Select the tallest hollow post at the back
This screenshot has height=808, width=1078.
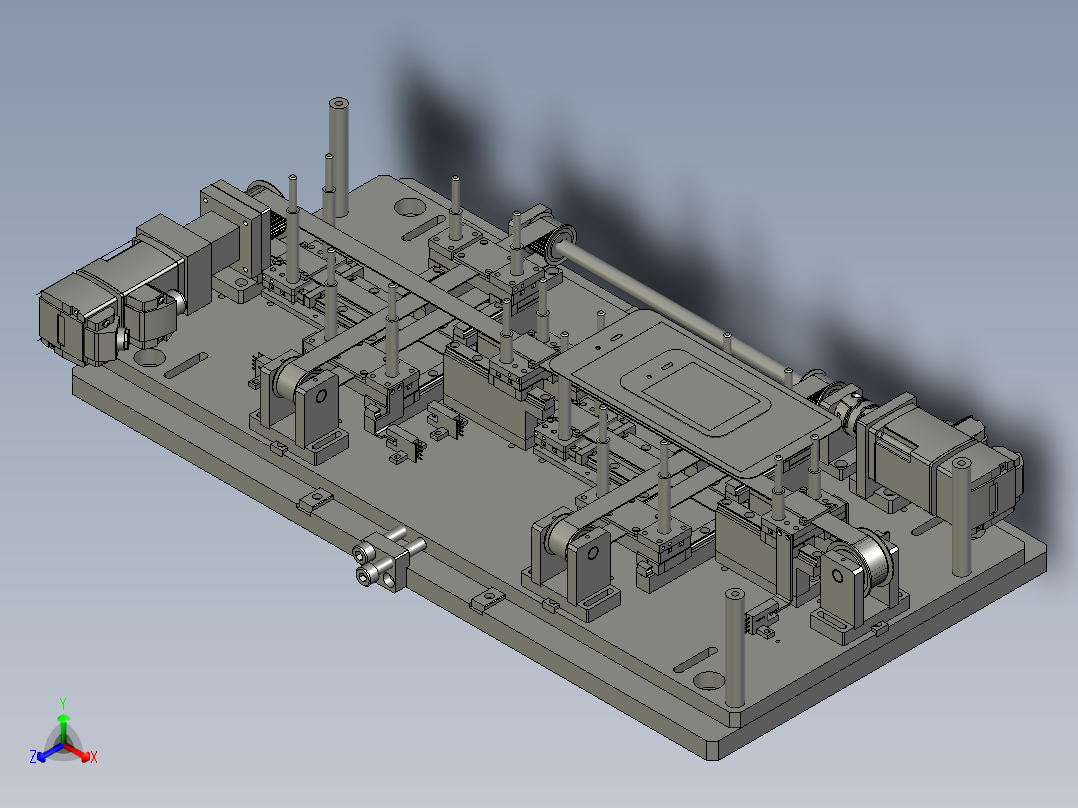tap(338, 158)
